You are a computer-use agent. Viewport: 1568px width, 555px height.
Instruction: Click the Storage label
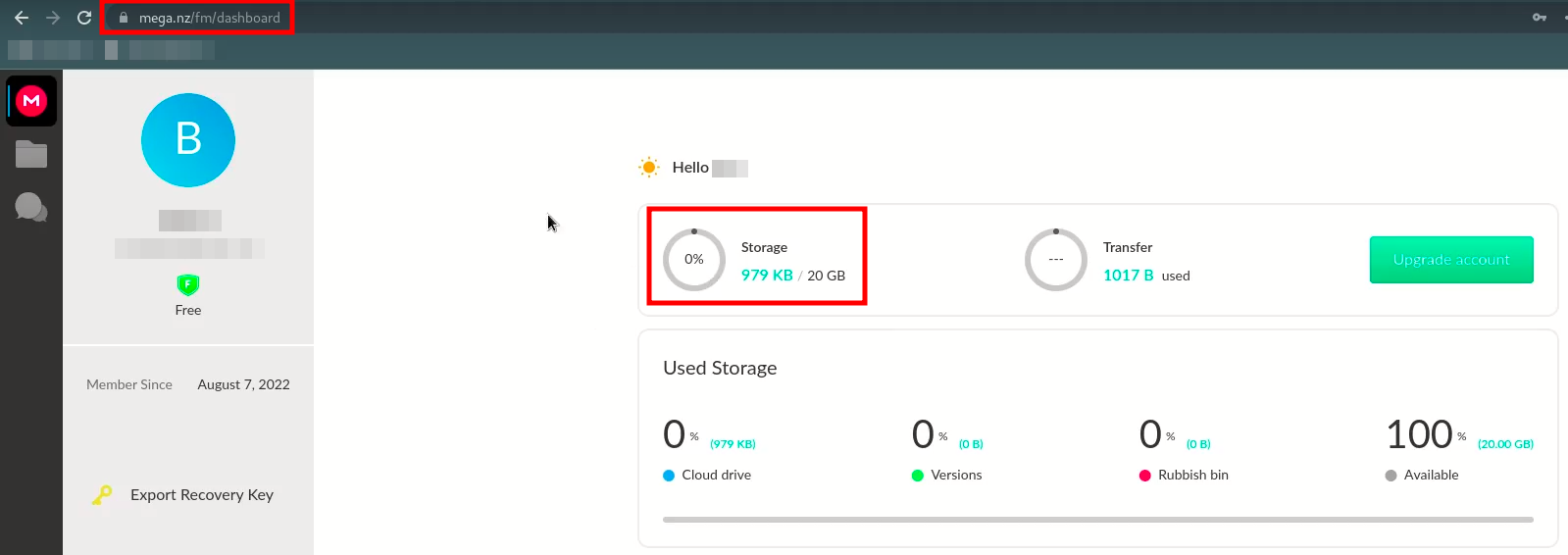[x=764, y=247]
